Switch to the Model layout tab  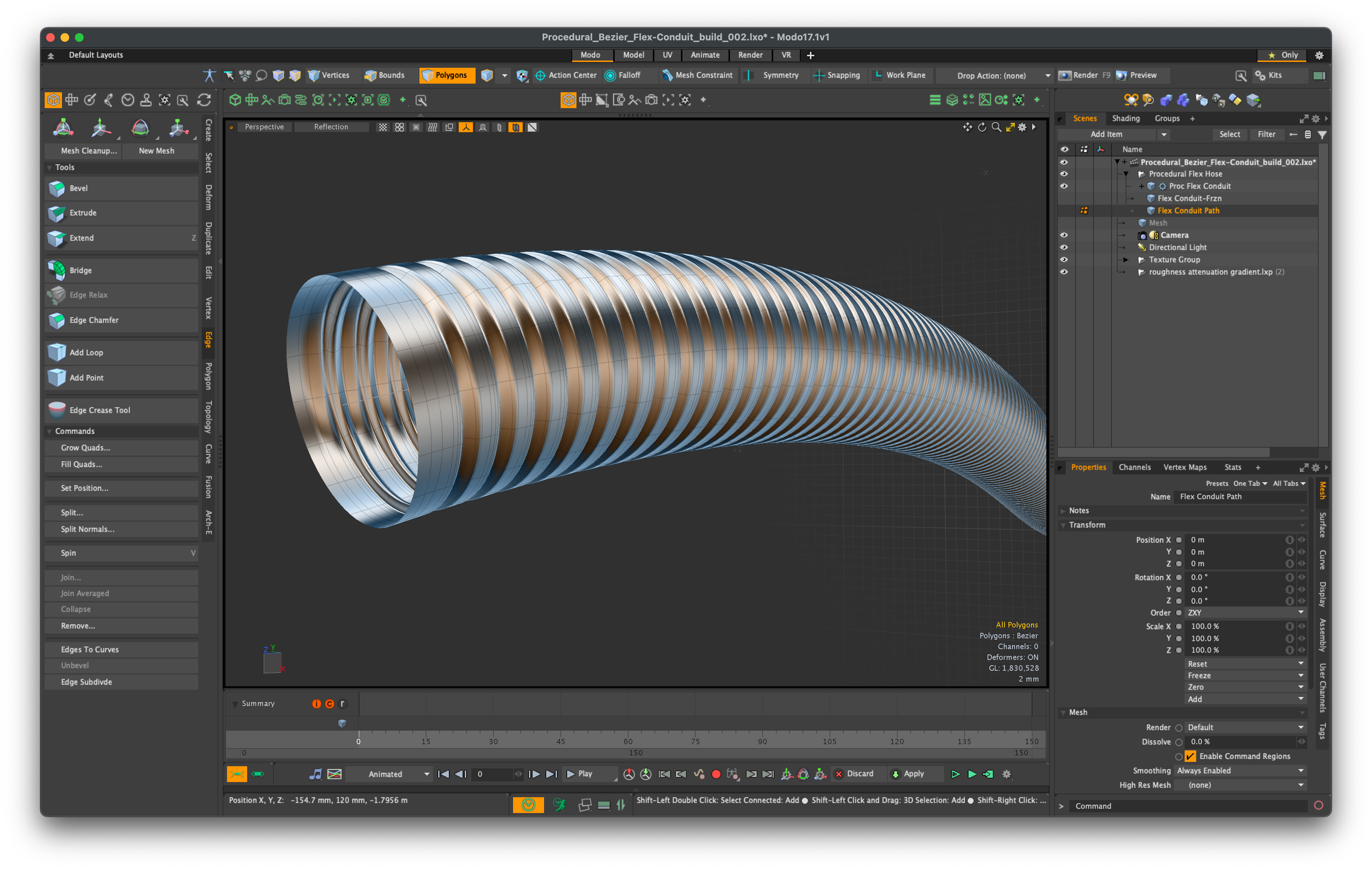point(633,55)
